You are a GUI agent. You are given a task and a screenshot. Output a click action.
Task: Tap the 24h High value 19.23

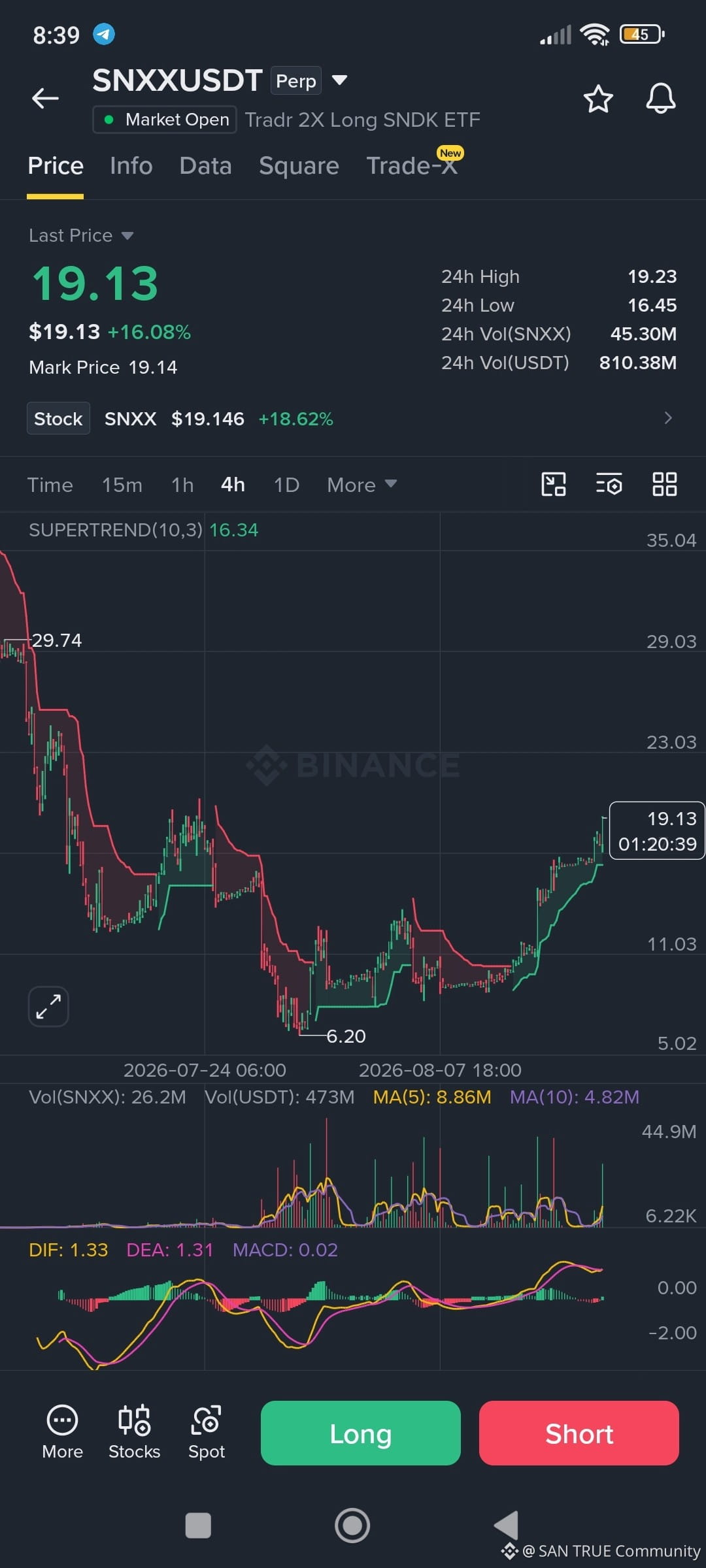(x=652, y=277)
